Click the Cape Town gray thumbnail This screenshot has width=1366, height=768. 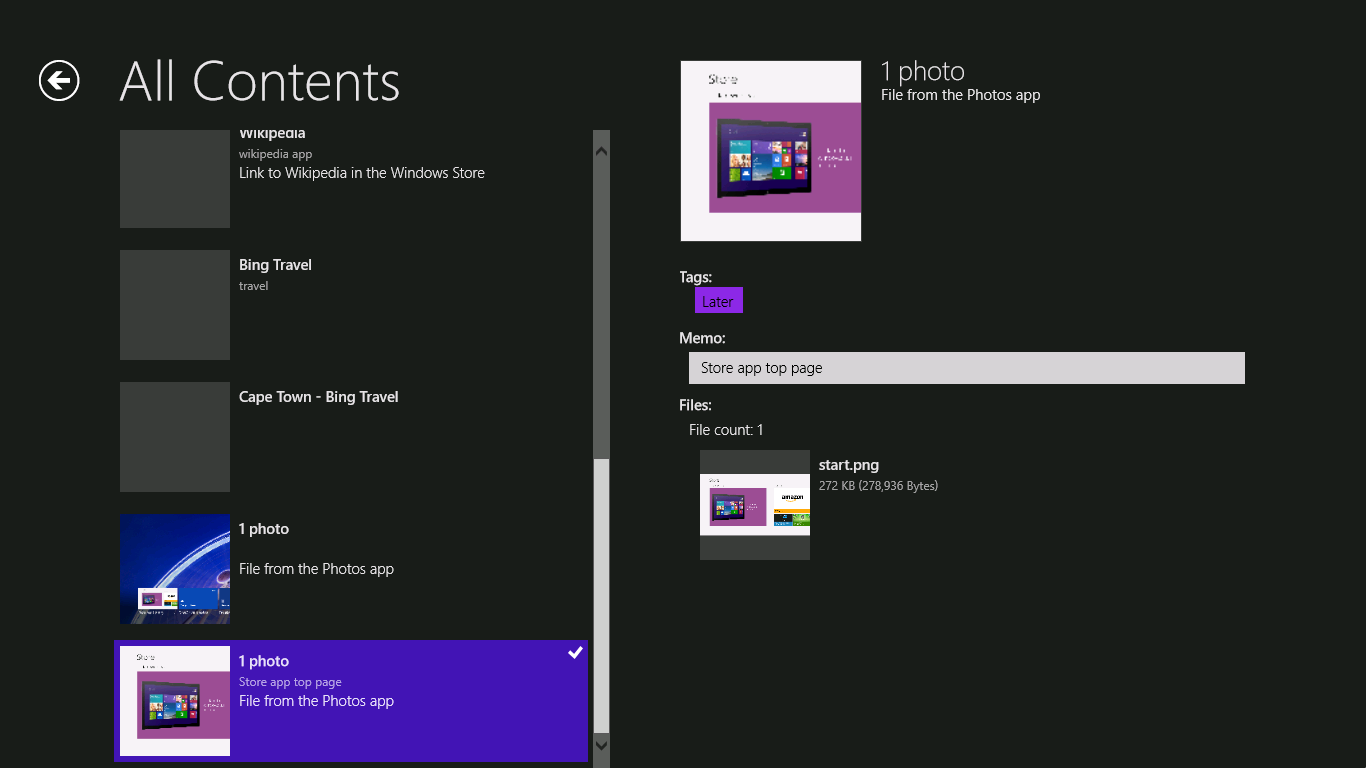174,437
